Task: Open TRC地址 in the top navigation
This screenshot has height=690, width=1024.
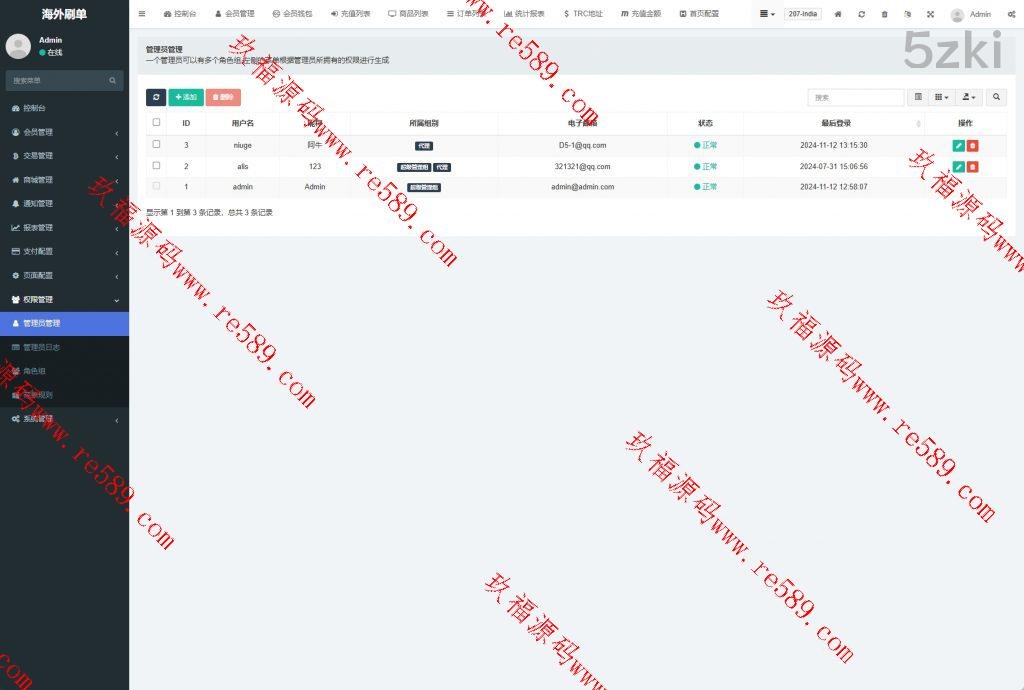Action: coord(583,14)
